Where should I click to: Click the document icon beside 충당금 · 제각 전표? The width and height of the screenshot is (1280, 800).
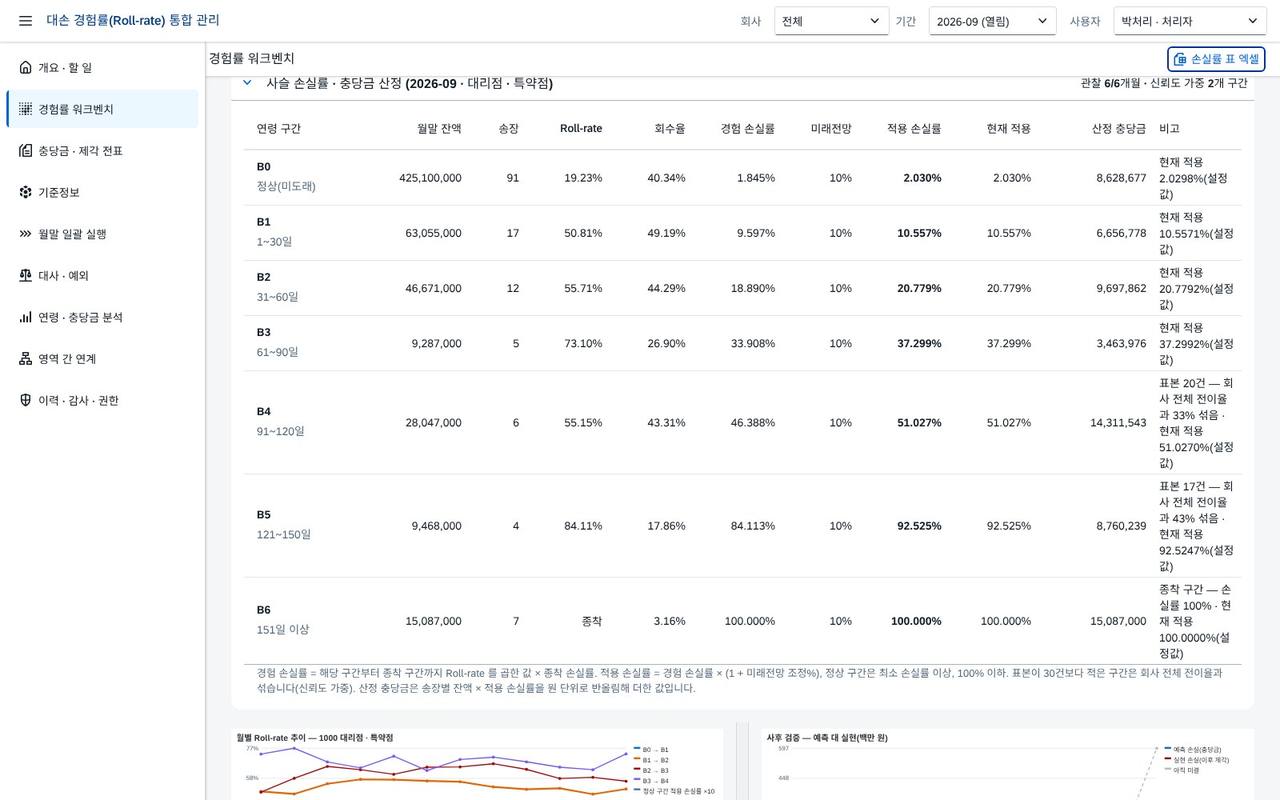(x=26, y=150)
